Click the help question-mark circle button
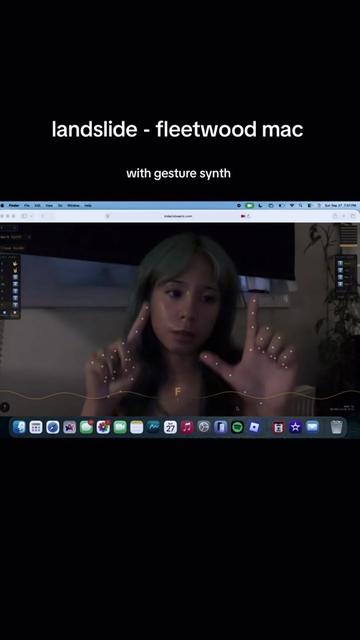 tap(4, 407)
